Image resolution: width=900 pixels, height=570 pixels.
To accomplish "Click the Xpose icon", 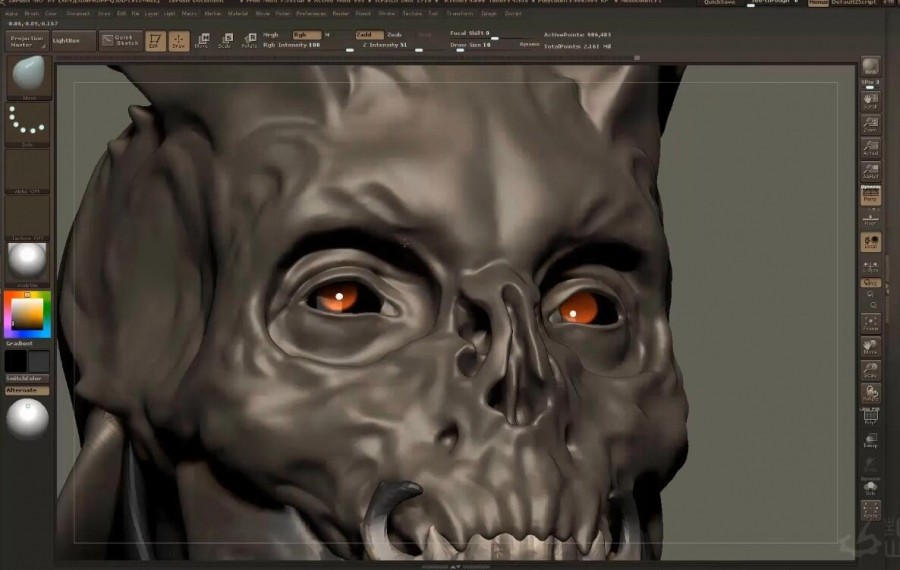I will click(871, 510).
